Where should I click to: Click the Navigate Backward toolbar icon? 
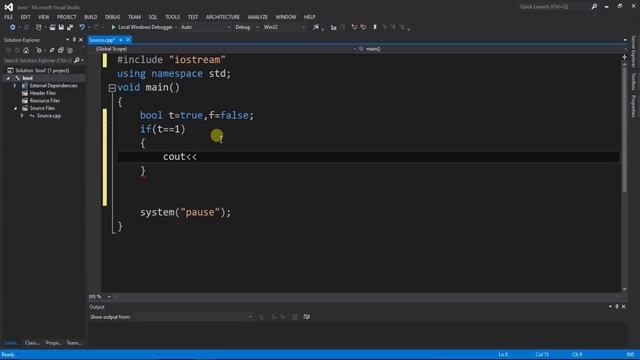pyautogui.click(x=12, y=27)
